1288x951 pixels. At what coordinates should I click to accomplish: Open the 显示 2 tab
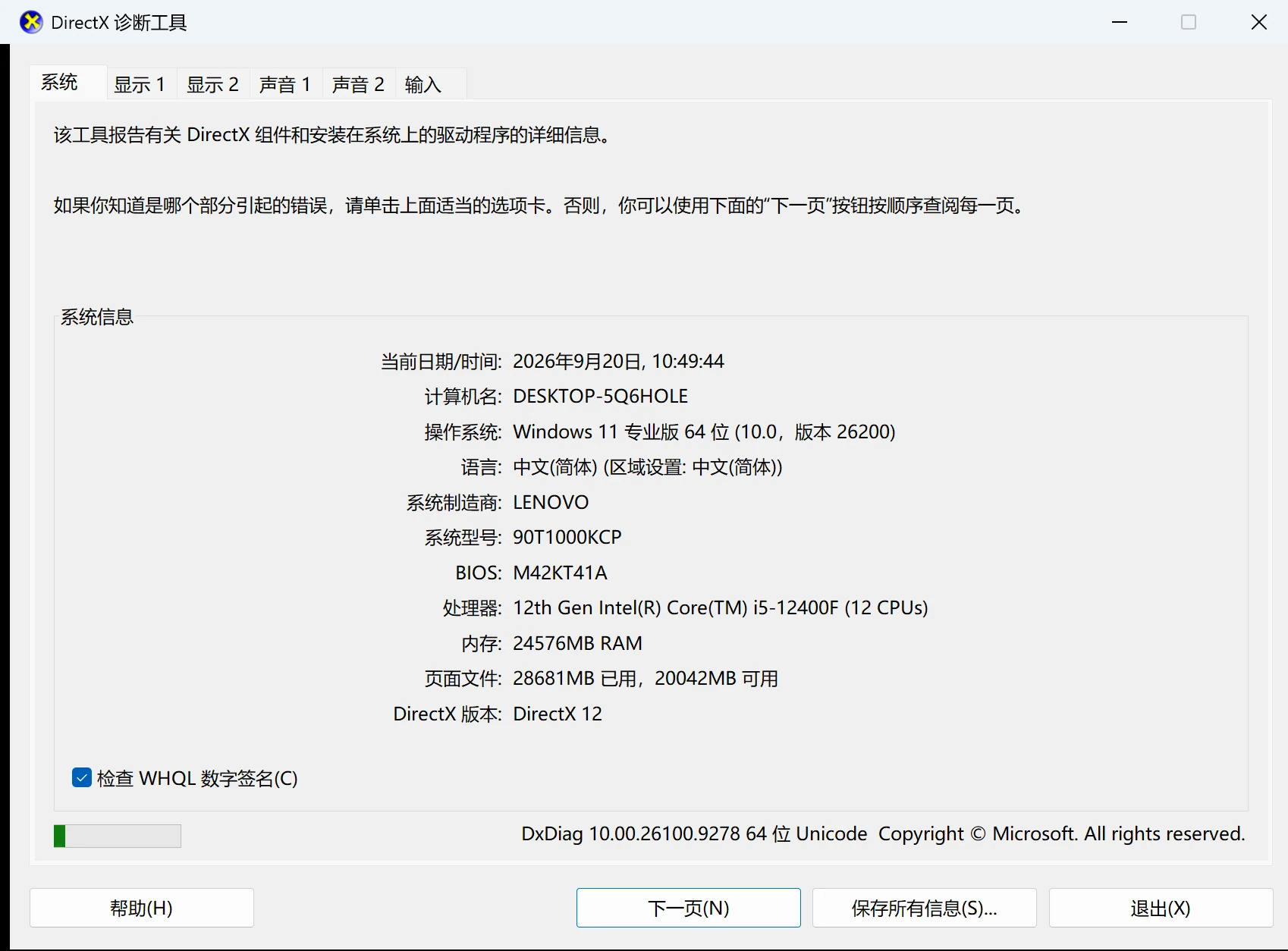(x=212, y=84)
